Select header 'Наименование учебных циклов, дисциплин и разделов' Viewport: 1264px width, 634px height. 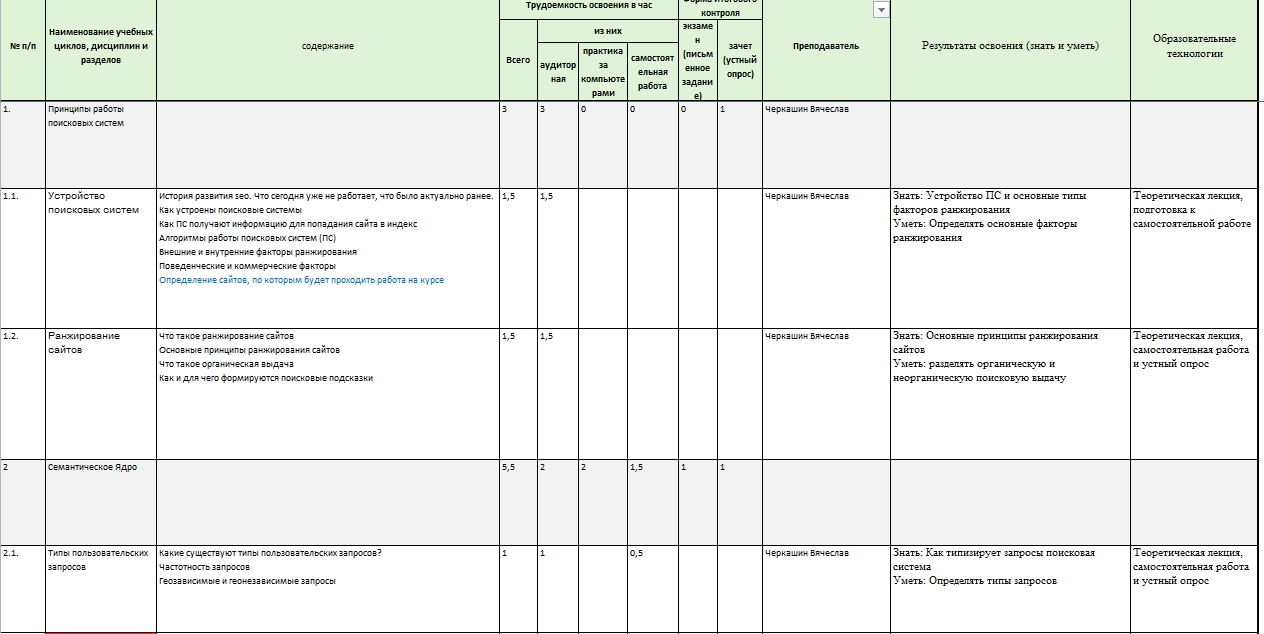coord(101,46)
